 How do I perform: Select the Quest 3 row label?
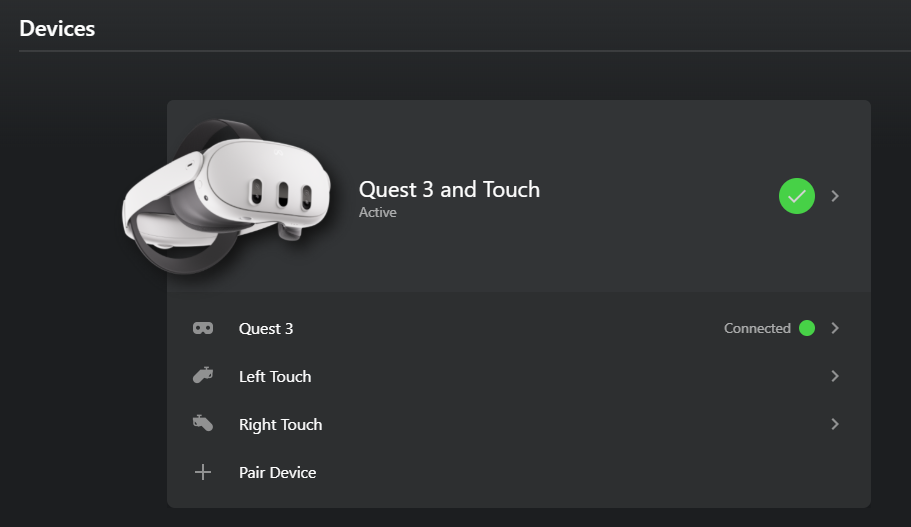[266, 328]
